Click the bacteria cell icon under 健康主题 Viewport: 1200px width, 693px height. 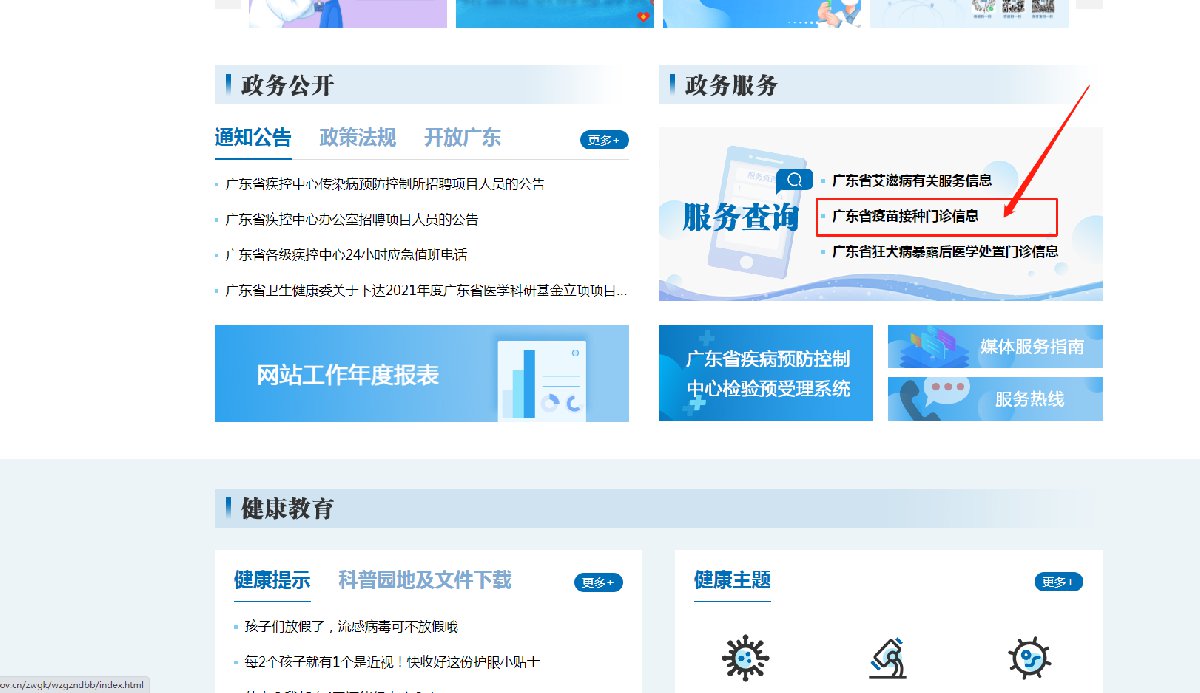click(1030, 658)
